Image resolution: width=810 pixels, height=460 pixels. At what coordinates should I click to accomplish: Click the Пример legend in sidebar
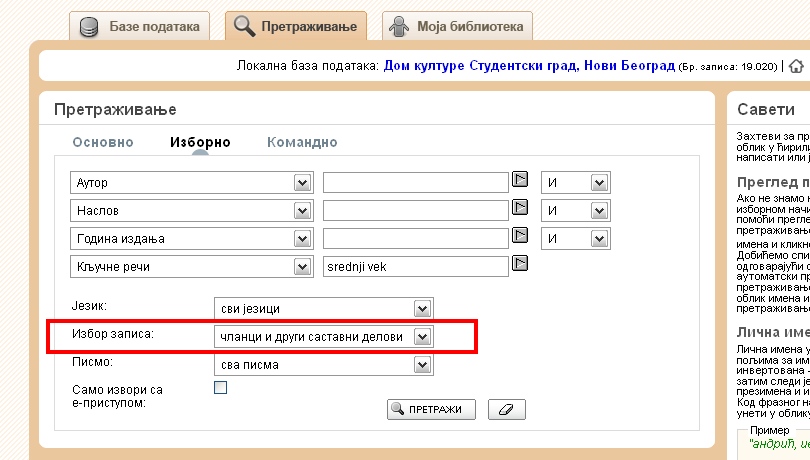(769, 430)
